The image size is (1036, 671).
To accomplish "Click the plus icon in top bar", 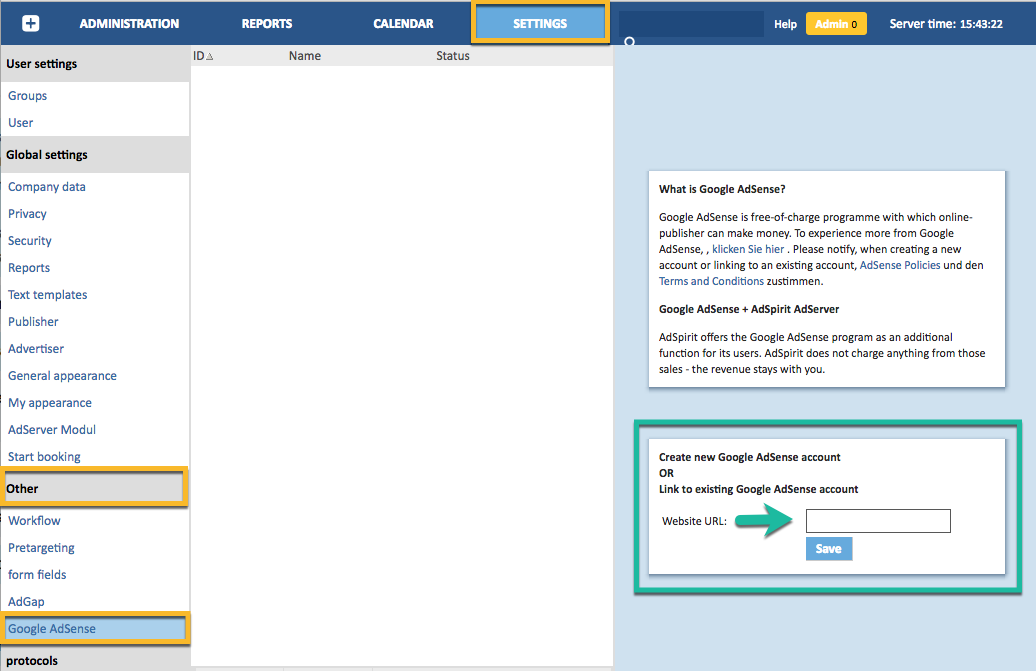I will [30, 23].
